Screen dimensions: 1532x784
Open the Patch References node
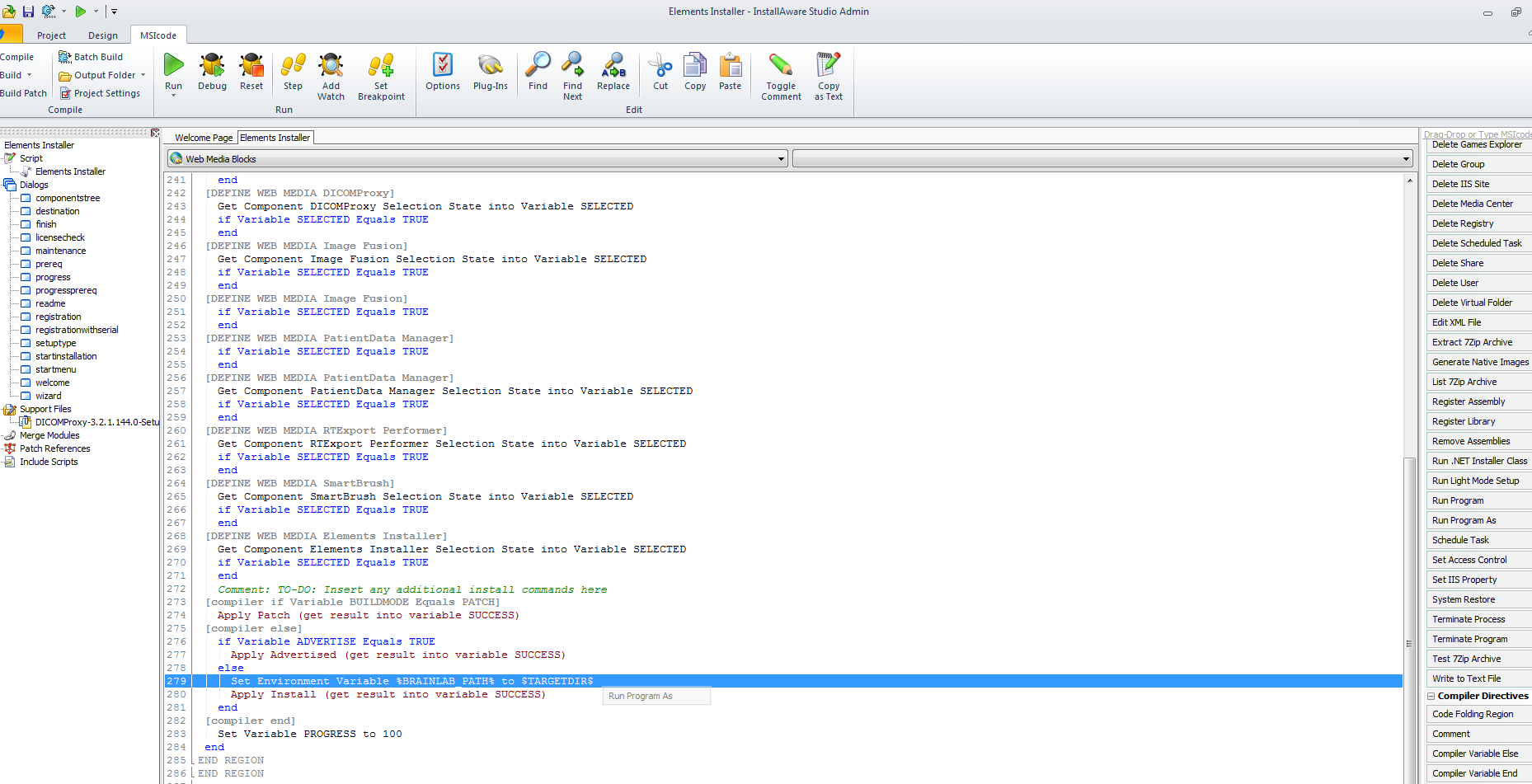[x=55, y=448]
